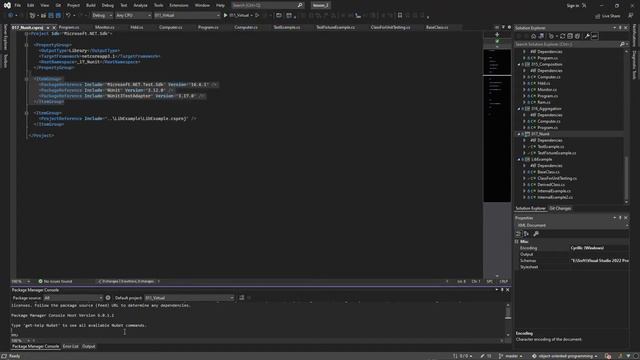This screenshot has height=360, width=640.
Task: Switch to the ClassForUnitTesting.cs tab
Action: [x=391, y=27]
